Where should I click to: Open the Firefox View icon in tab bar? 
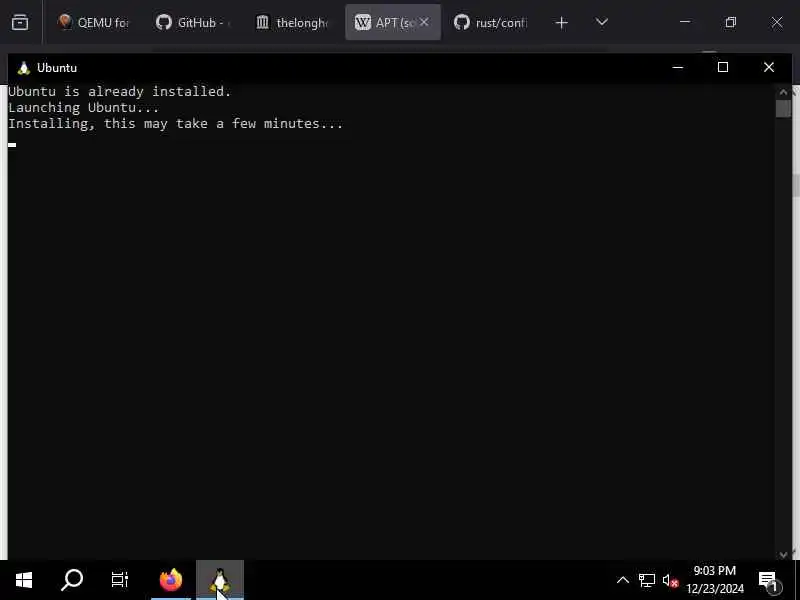pos(20,22)
